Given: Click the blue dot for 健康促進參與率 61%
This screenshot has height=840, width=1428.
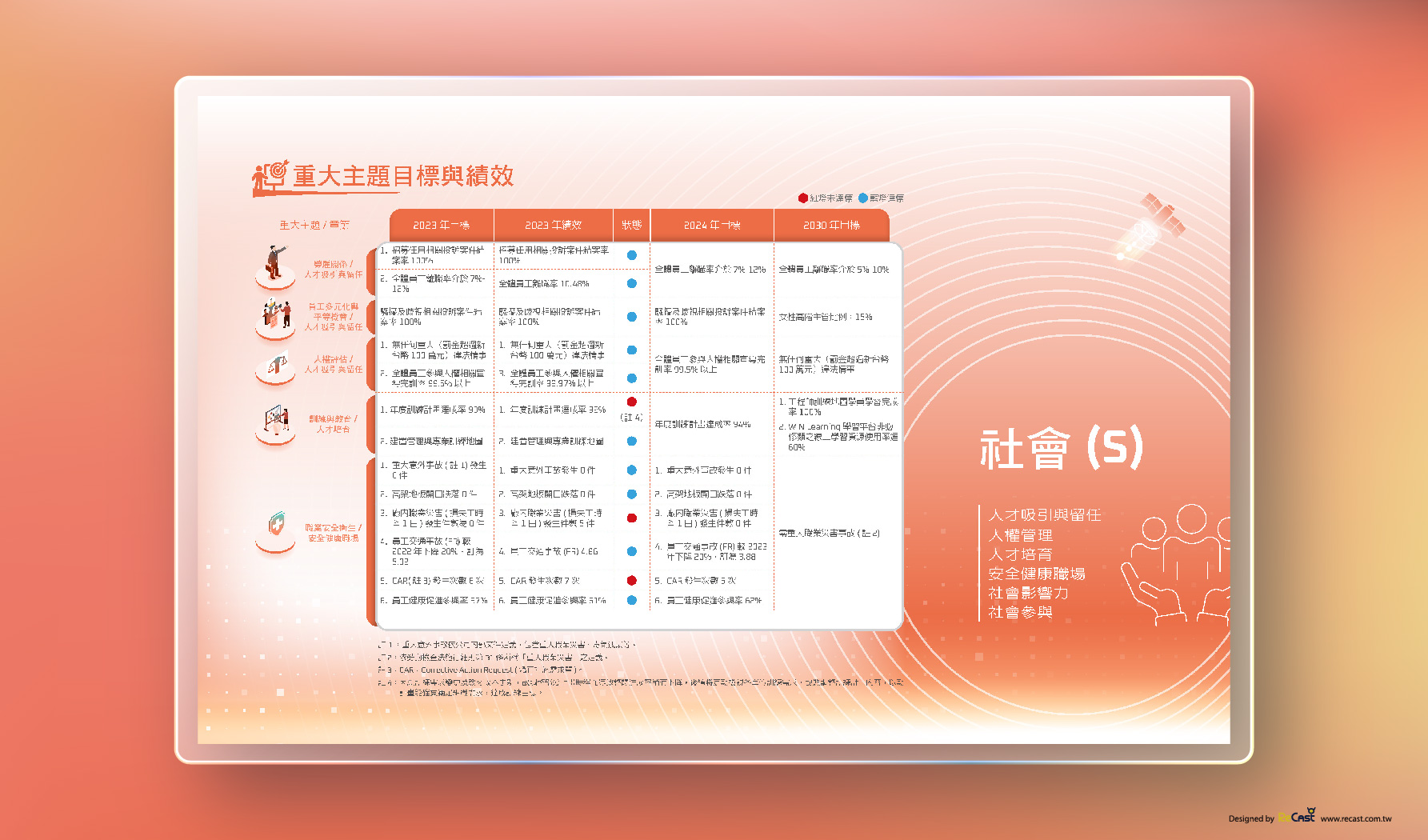Looking at the screenshot, I should [632, 600].
